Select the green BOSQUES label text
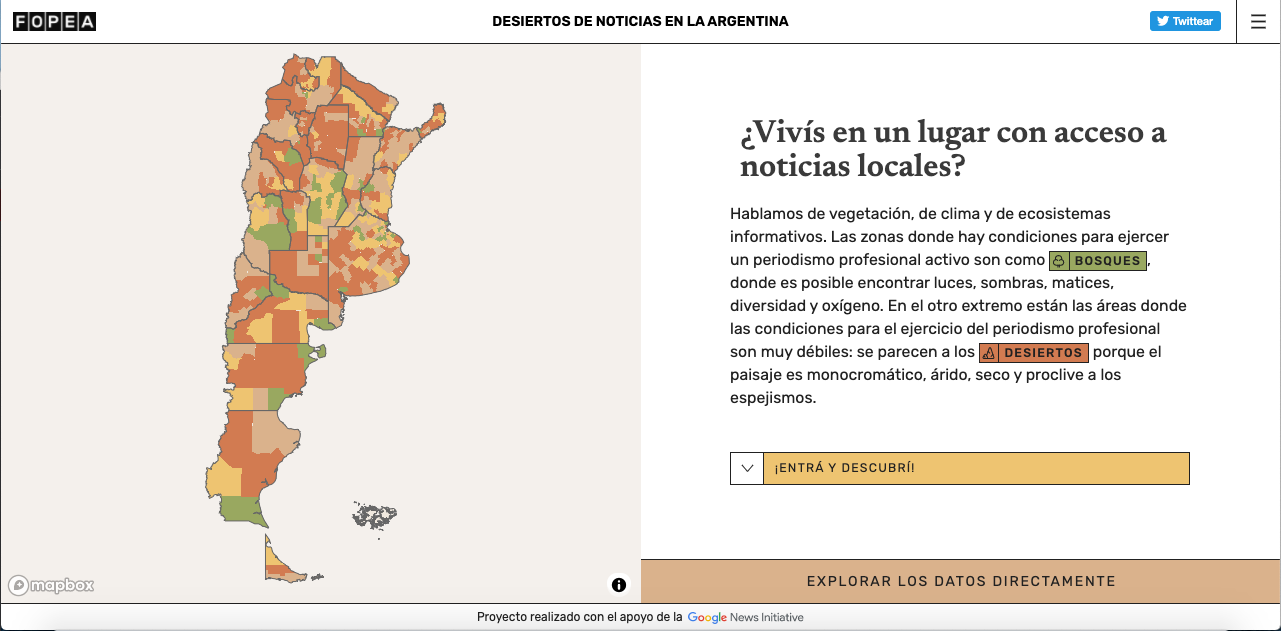This screenshot has width=1281, height=631. point(1107,261)
